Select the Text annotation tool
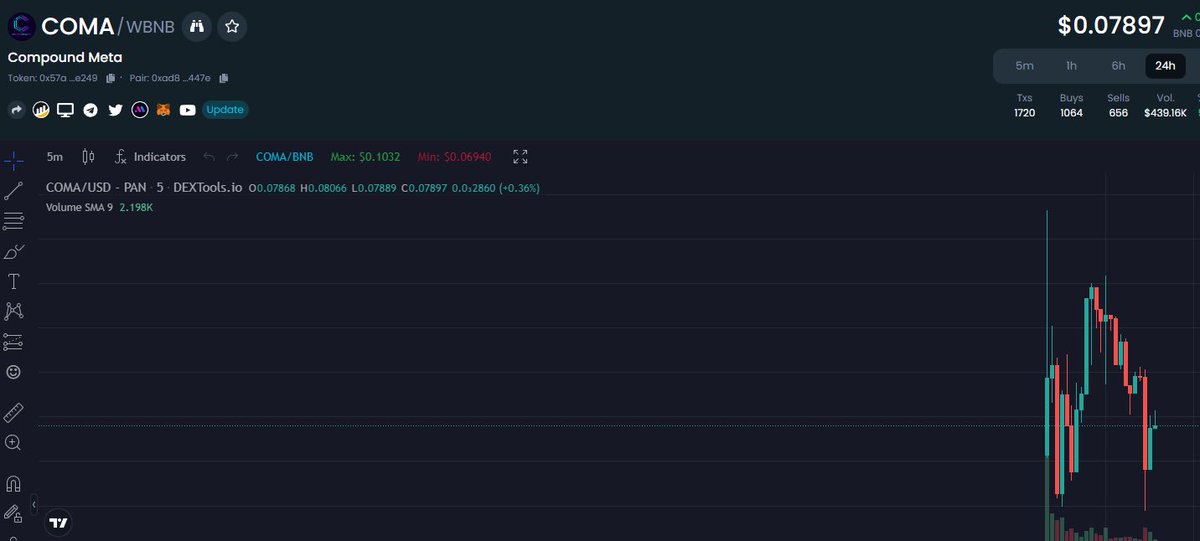The height and width of the screenshot is (541, 1200). pyautogui.click(x=13, y=282)
